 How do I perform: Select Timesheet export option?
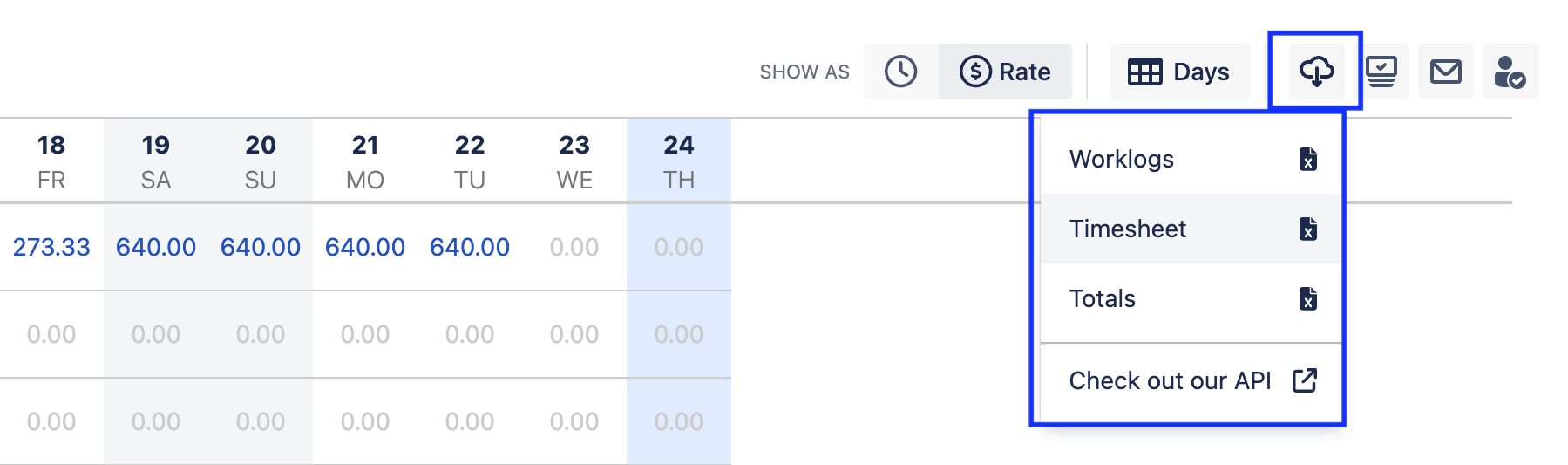(1128, 229)
